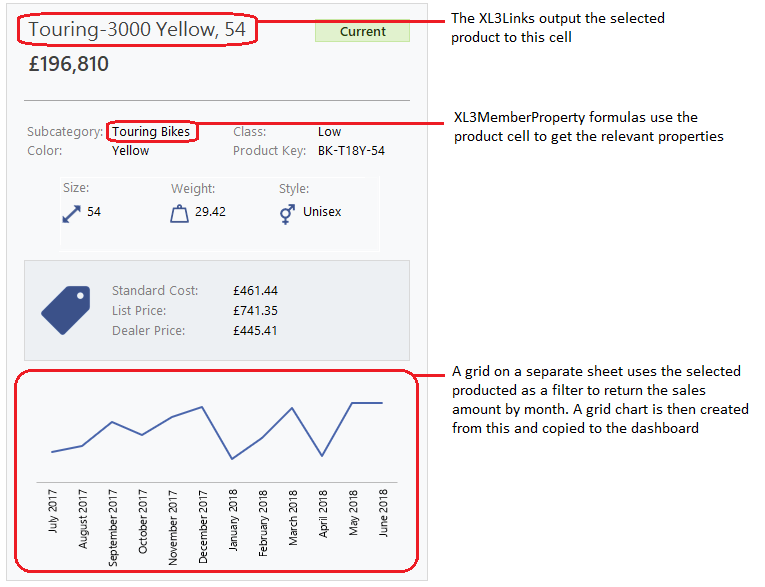Click the weight value 29.42
Image resolution: width=765 pixels, height=587 pixels.
point(210,212)
